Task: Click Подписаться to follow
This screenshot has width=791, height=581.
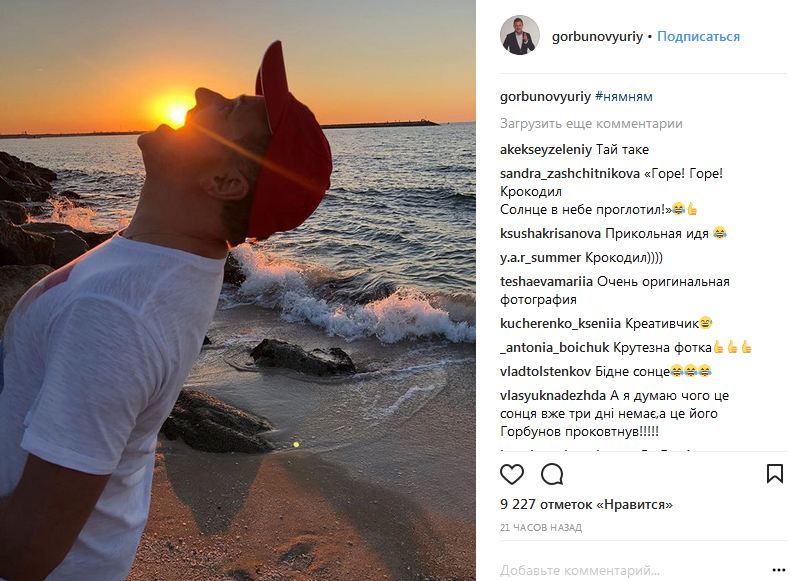Action: click(x=698, y=36)
